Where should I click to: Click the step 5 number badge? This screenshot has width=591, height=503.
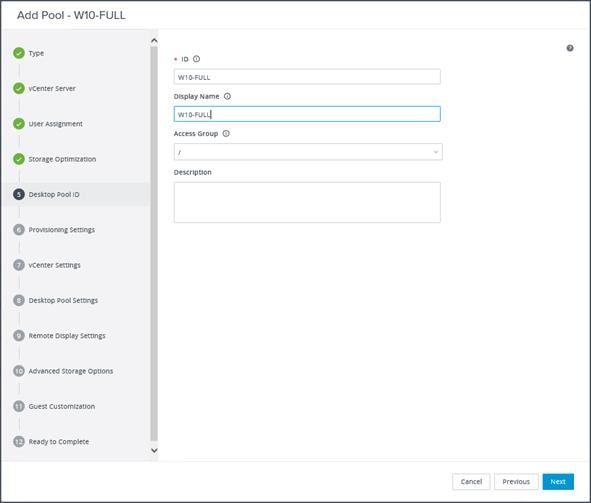click(x=19, y=194)
